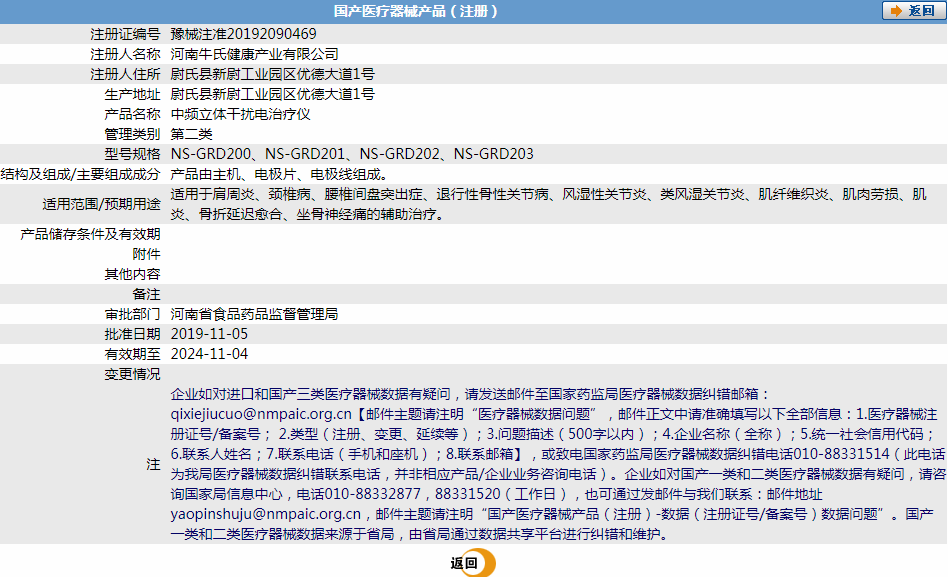948x577 pixels.
Task: Click the 适用范围/预期用途 label
Action: [x=102, y=204]
